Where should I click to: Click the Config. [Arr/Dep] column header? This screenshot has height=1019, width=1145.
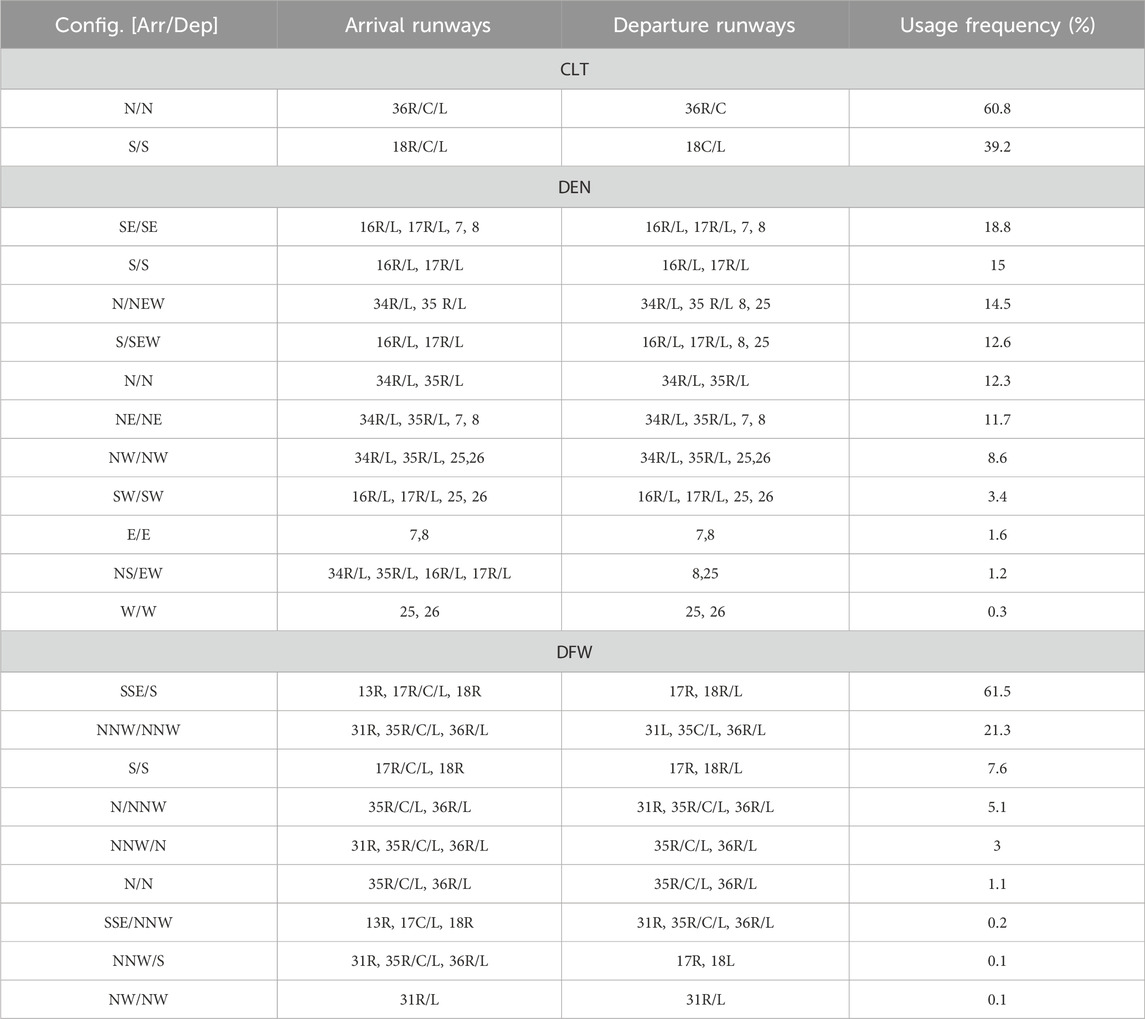[x=138, y=25]
